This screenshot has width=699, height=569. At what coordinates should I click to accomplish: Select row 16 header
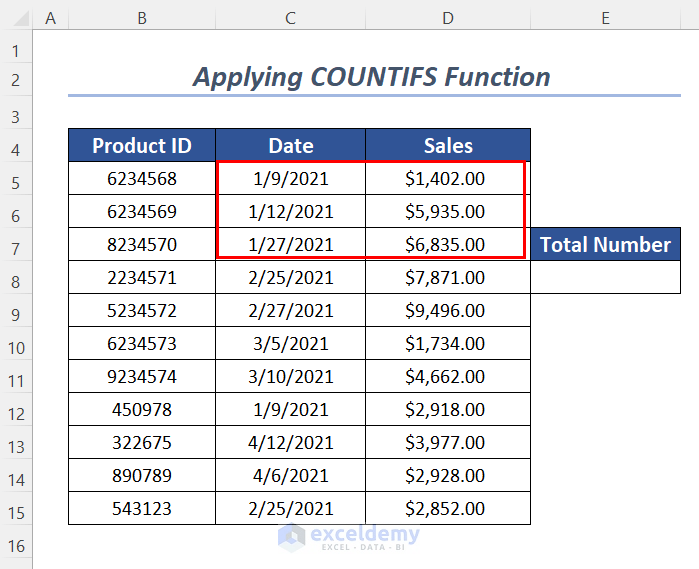pyautogui.click(x=16, y=541)
